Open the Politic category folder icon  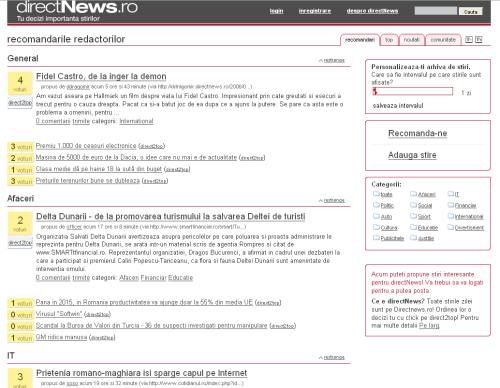pyautogui.click(x=376, y=205)
